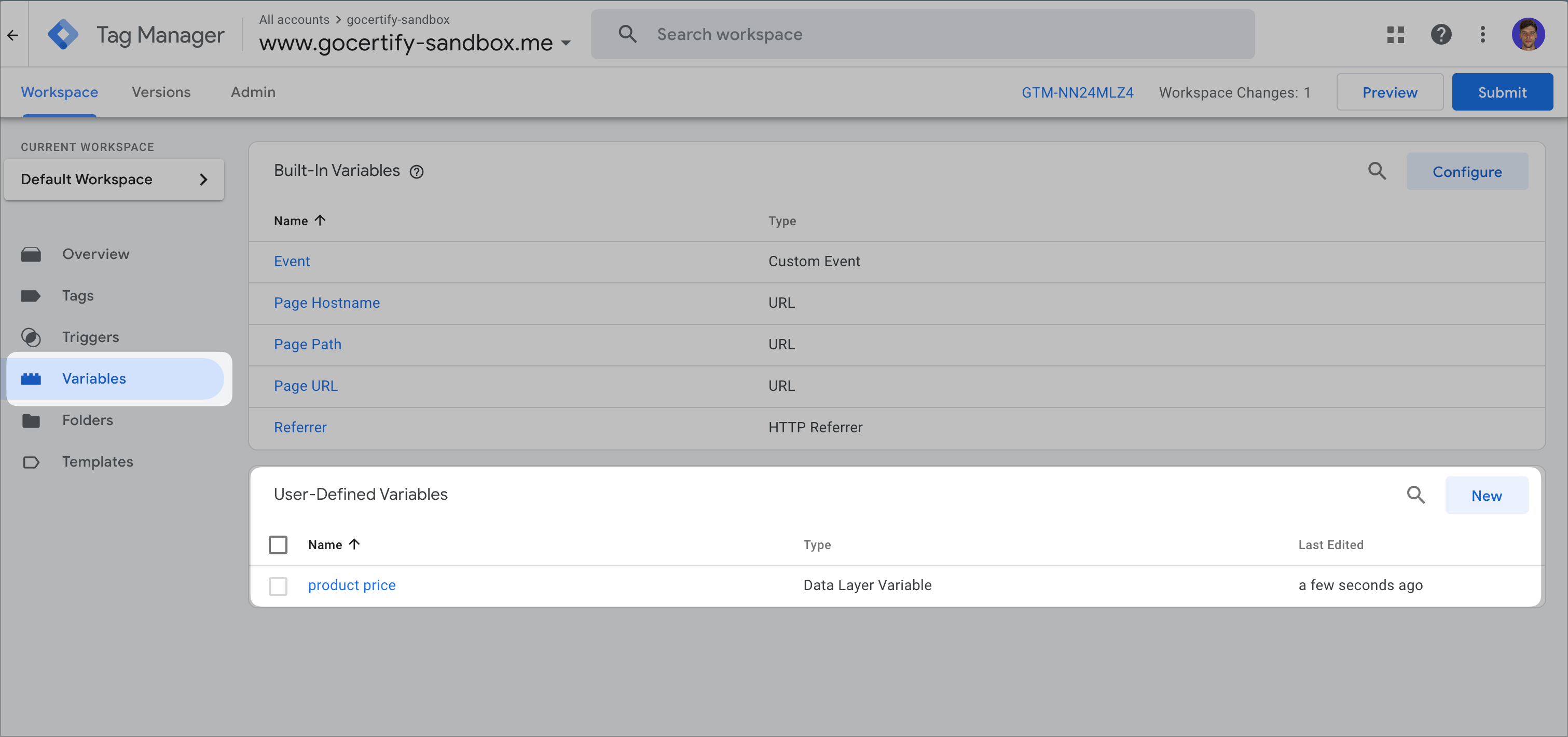Click the Submit button

[x=1502, y=92]
